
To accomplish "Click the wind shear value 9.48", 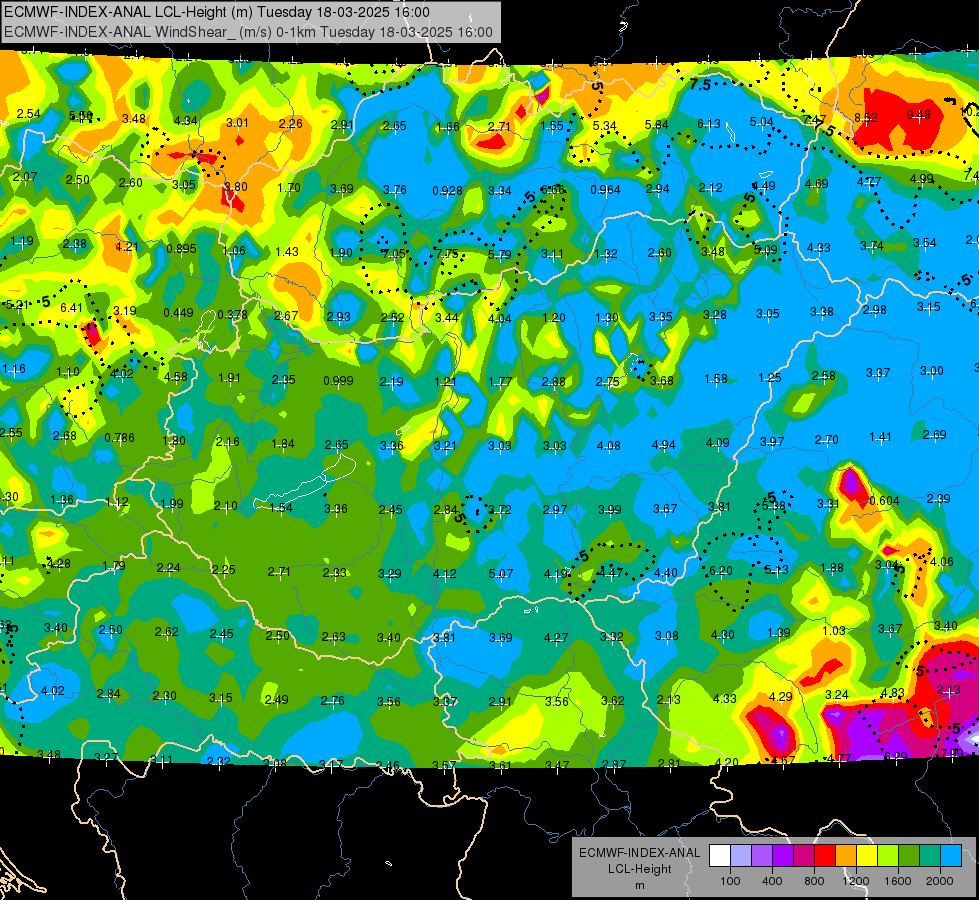I will (x=918, y=114).
